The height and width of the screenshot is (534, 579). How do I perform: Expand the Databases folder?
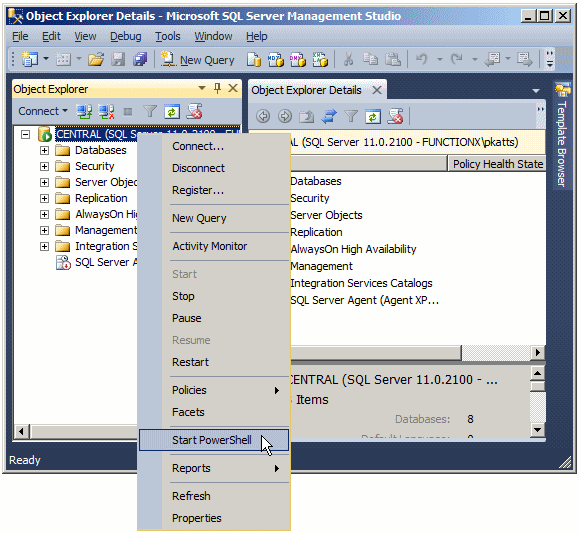(x=44, y=150)
